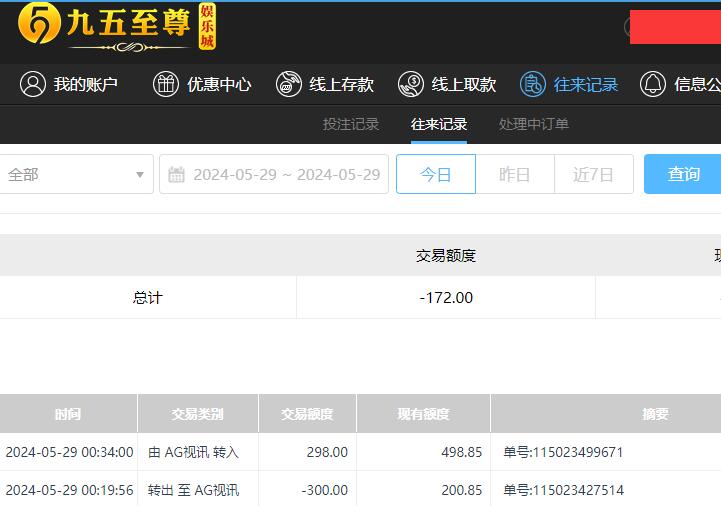Click total amount -172.00
721x506 pixels.
click(x=446, y=298)
